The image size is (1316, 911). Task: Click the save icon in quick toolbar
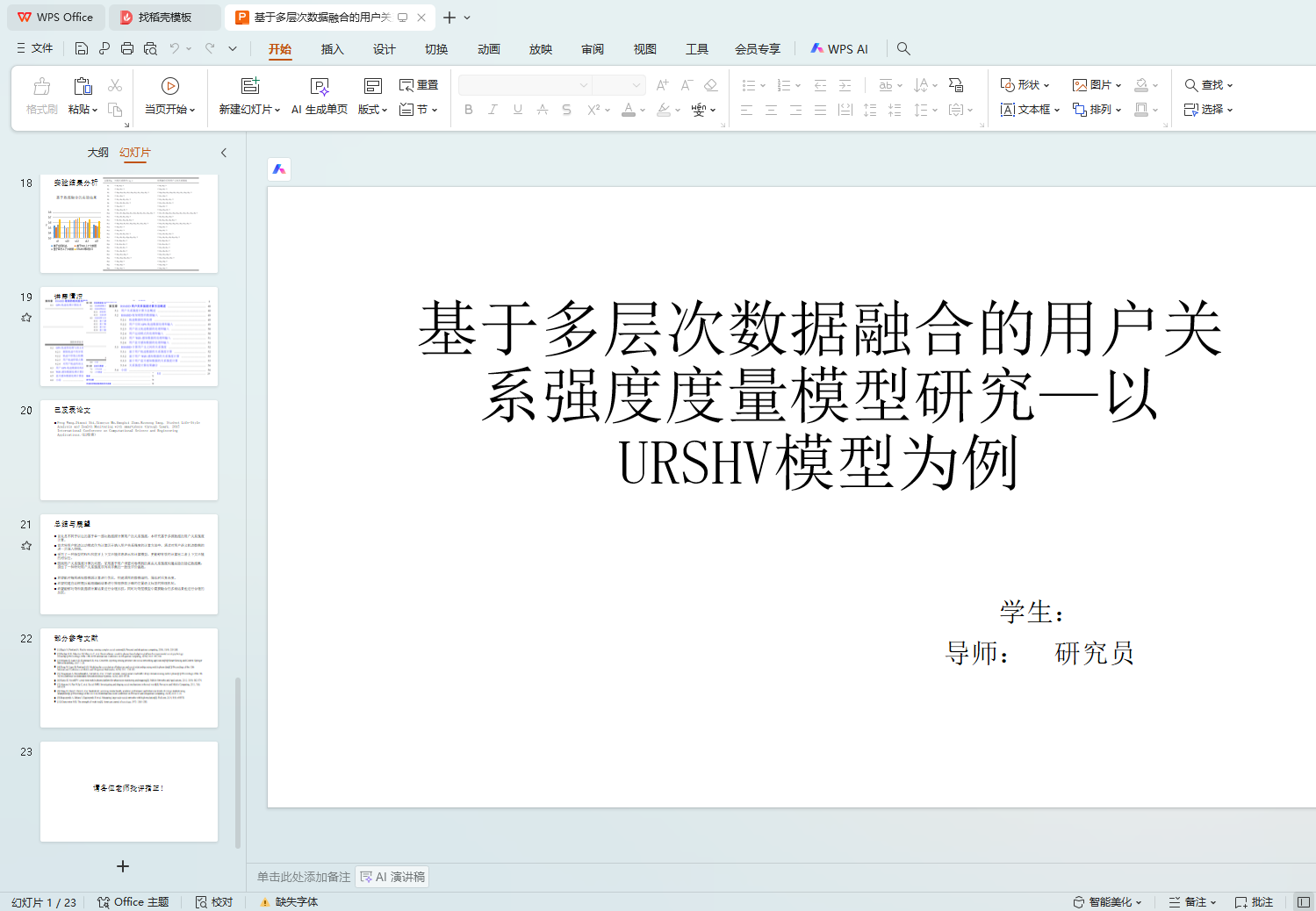(x=82, y=49)
